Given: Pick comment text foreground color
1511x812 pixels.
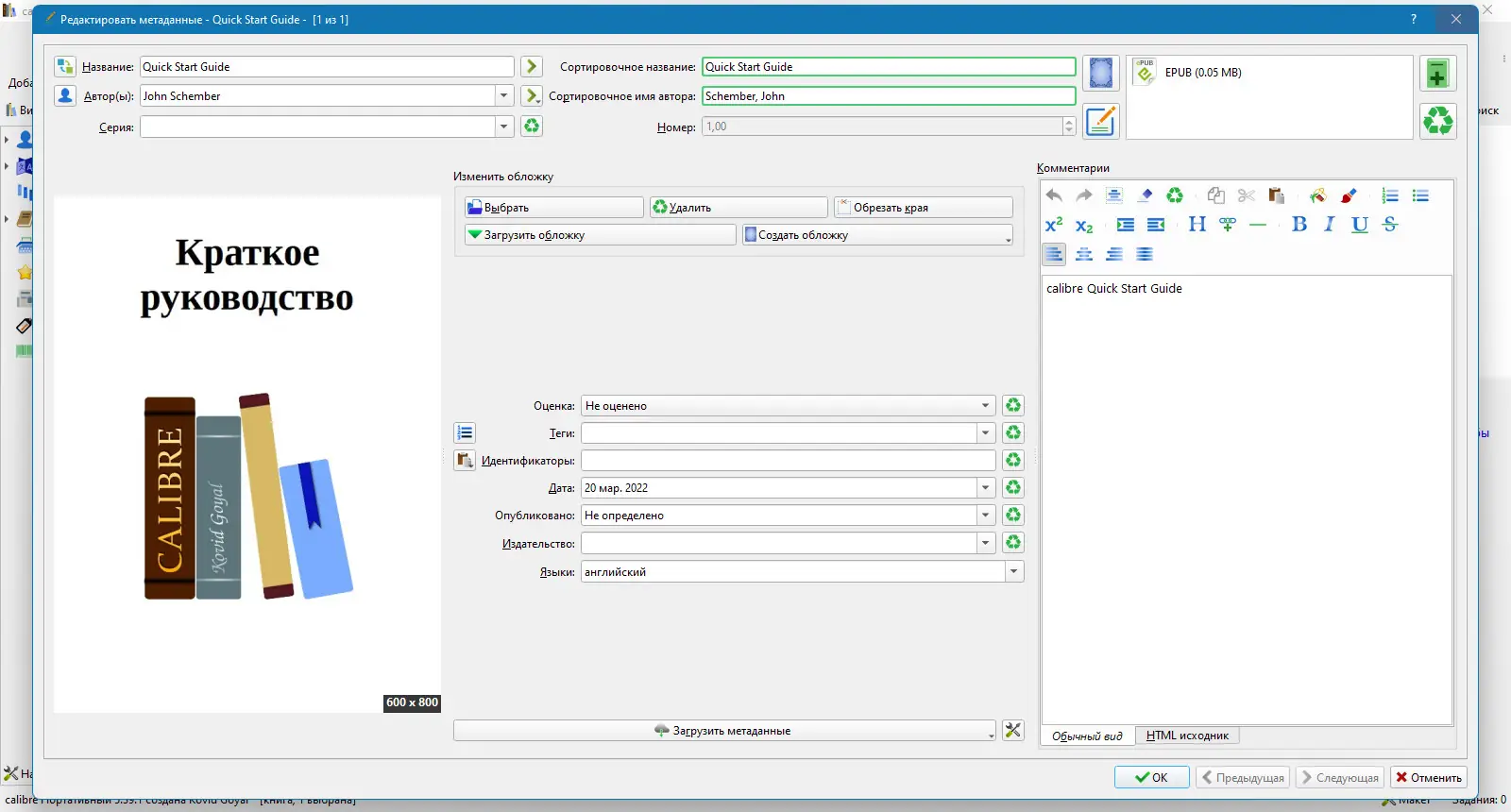Looking at the screenshot, I should [x=1349, y=195].
